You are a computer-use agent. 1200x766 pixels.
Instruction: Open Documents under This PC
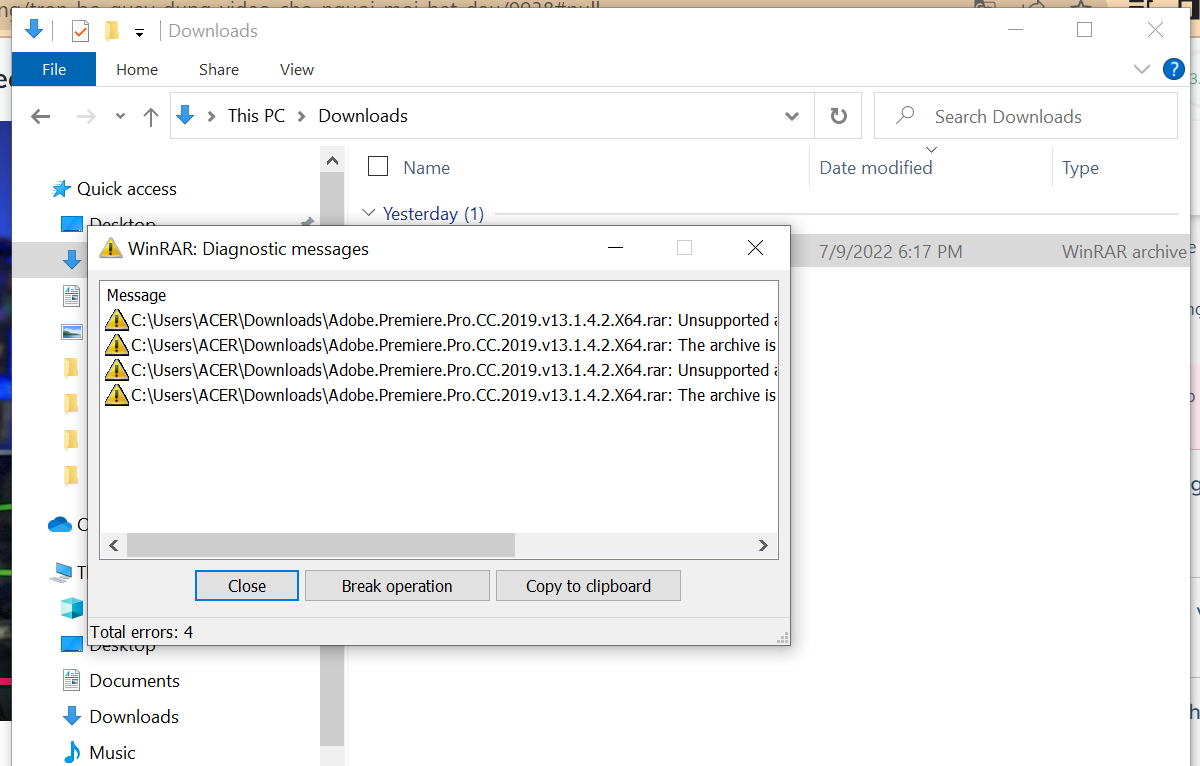pos(134,681)
